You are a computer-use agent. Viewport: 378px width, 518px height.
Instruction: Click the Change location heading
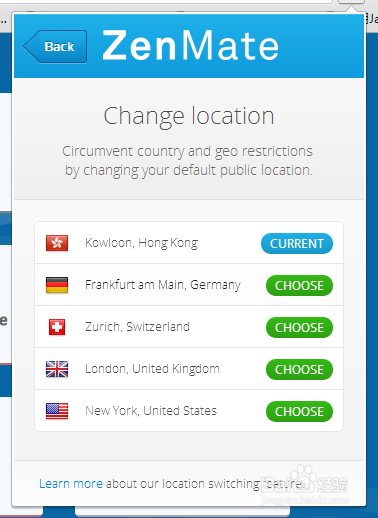click(x=189, y=116)
